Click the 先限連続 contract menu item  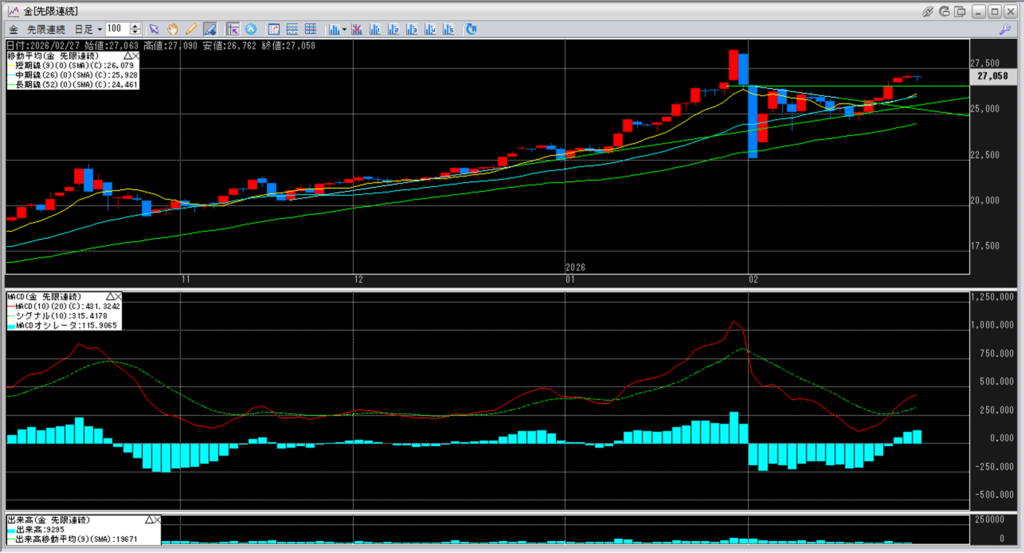[x=46, y=29]
